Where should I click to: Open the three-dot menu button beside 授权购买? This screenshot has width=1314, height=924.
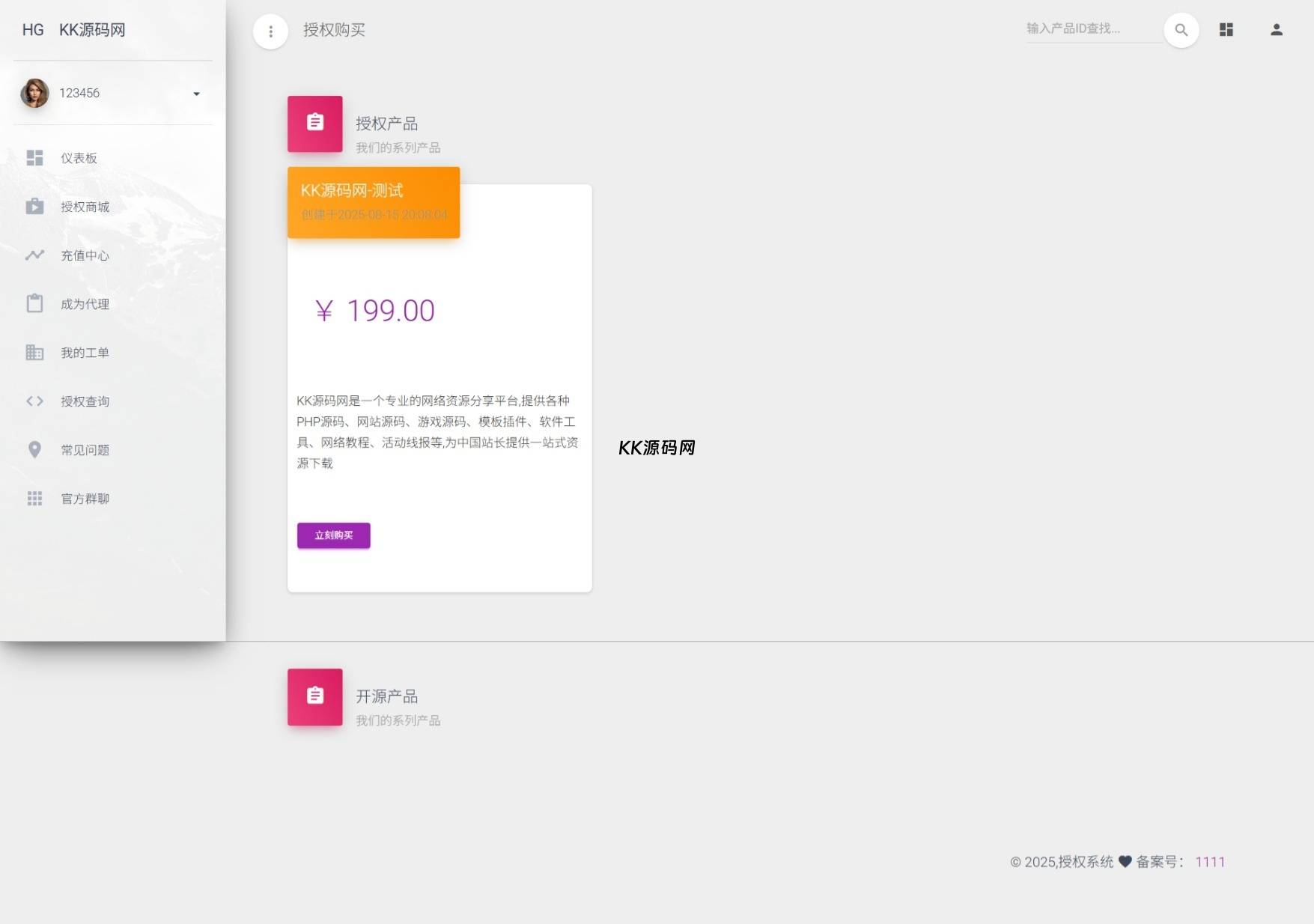click(270, 31)
